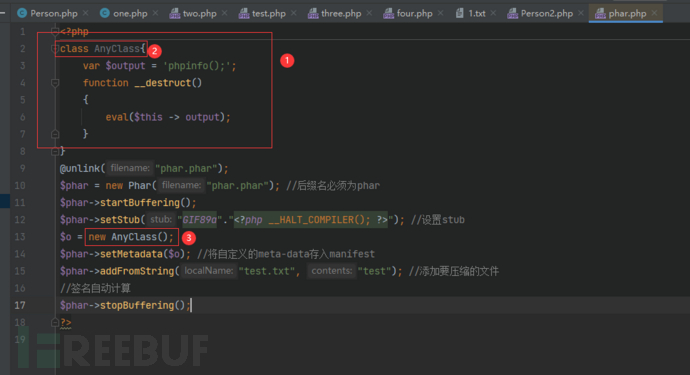Click line number 17 in the gutter
690x375 pixels.
20,305
